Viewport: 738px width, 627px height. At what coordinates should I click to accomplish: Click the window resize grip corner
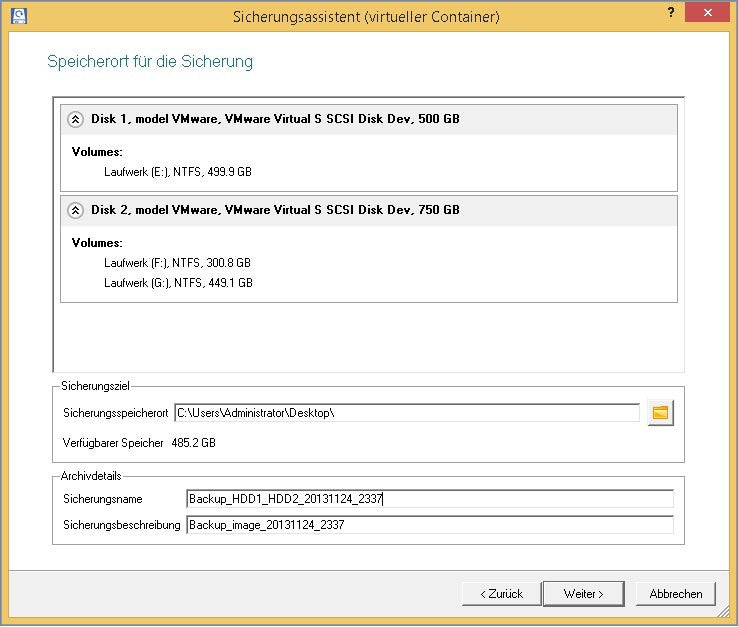(723, 611)
